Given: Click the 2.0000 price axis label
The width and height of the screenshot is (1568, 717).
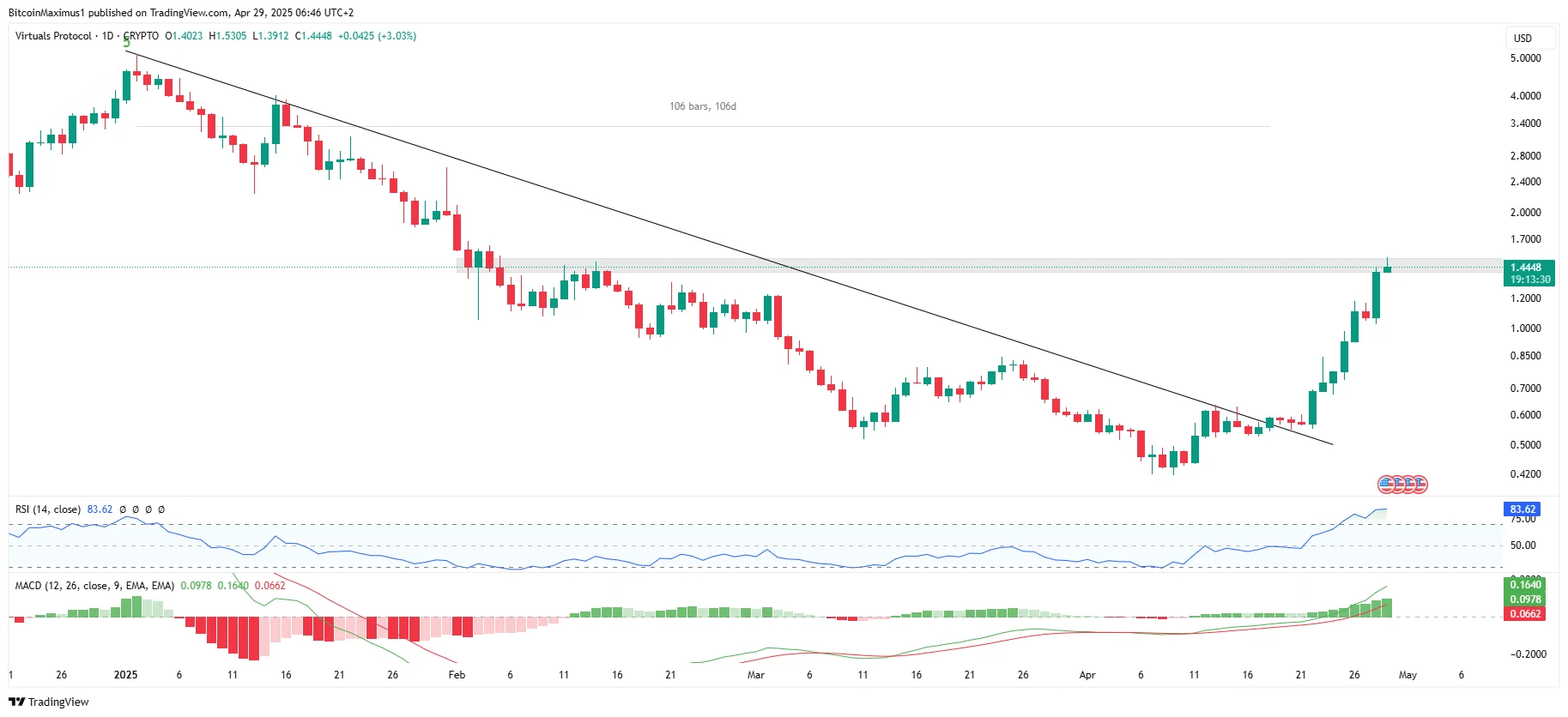Looking at the screenshot, I should 1525,213.
